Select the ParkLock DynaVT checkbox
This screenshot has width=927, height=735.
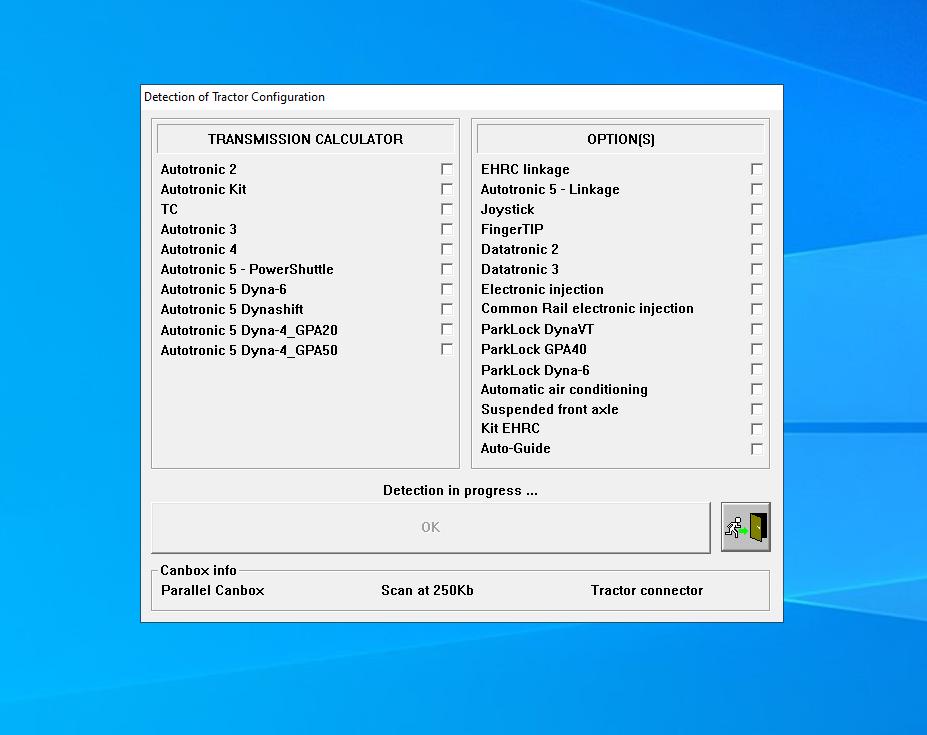757,329
